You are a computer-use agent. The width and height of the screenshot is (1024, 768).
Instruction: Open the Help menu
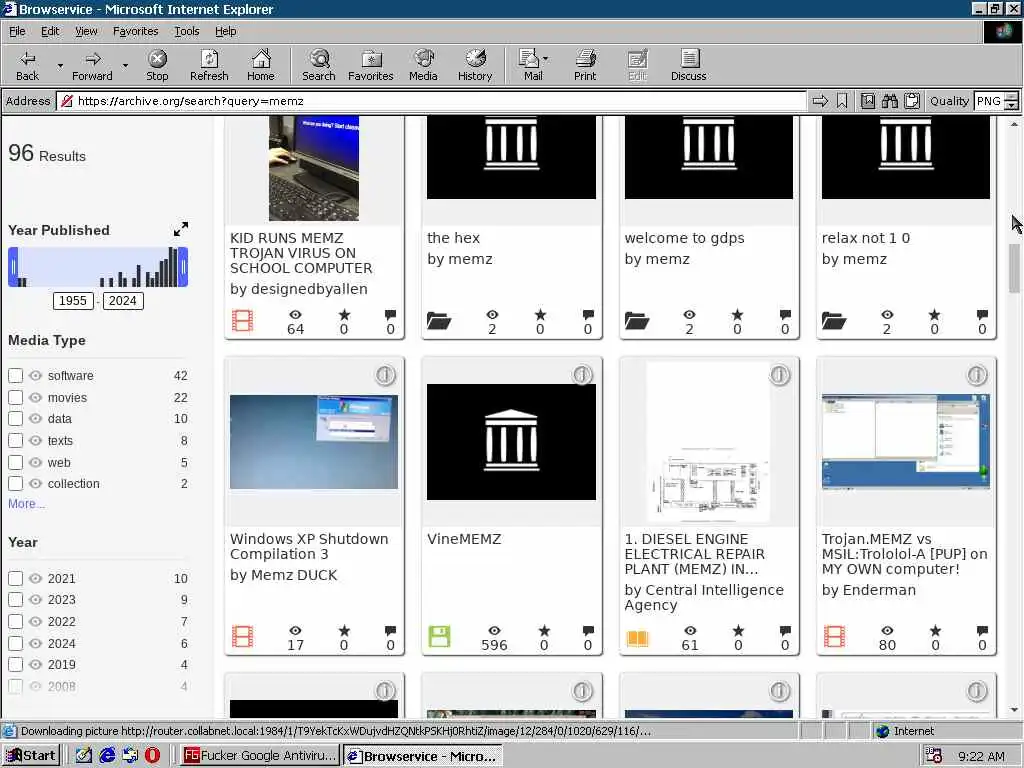coord(225,31)
